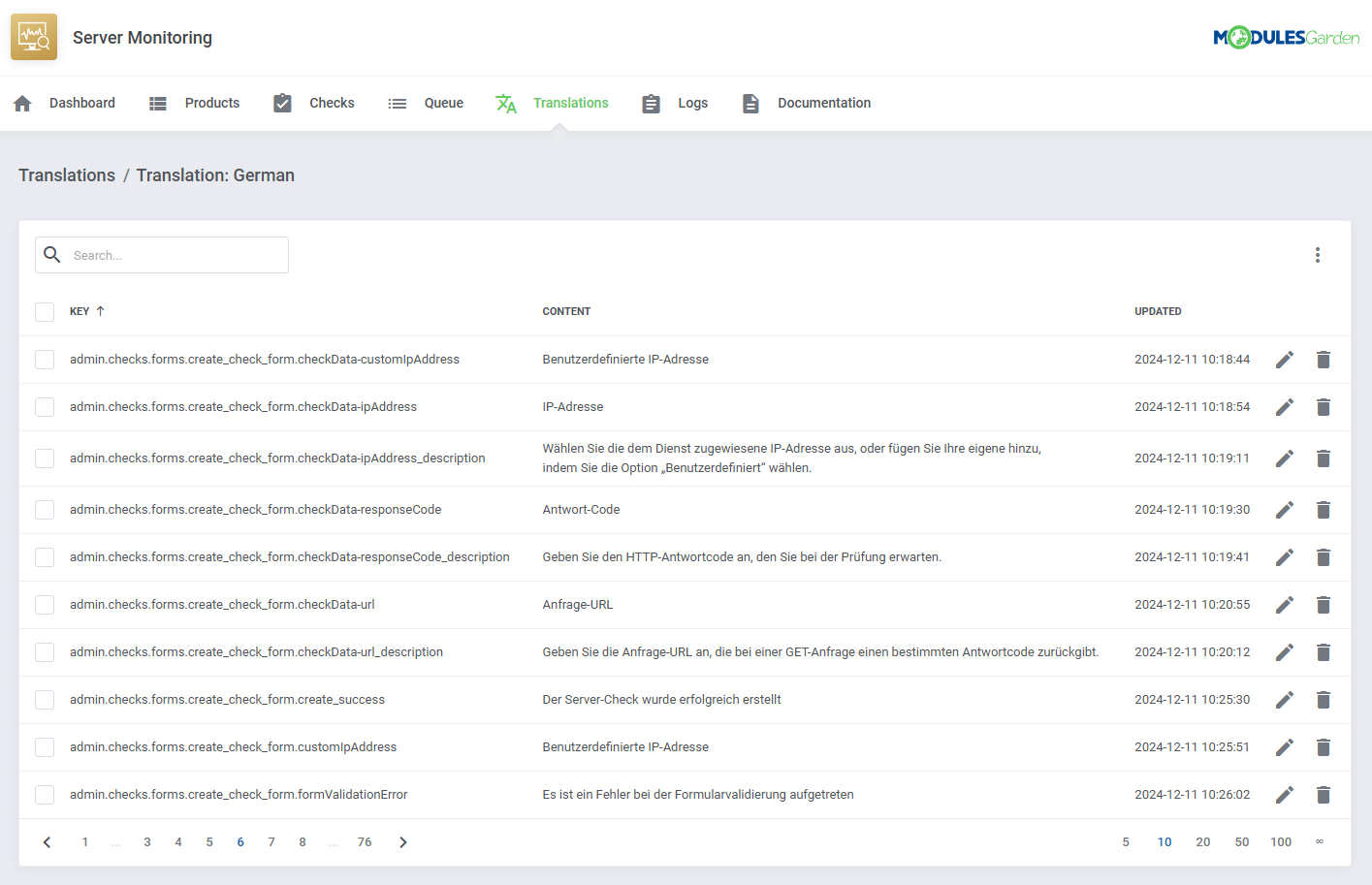This screenshot has height=885, width=1372.
Task: Show 100 entries per page
Action: 1281,841
